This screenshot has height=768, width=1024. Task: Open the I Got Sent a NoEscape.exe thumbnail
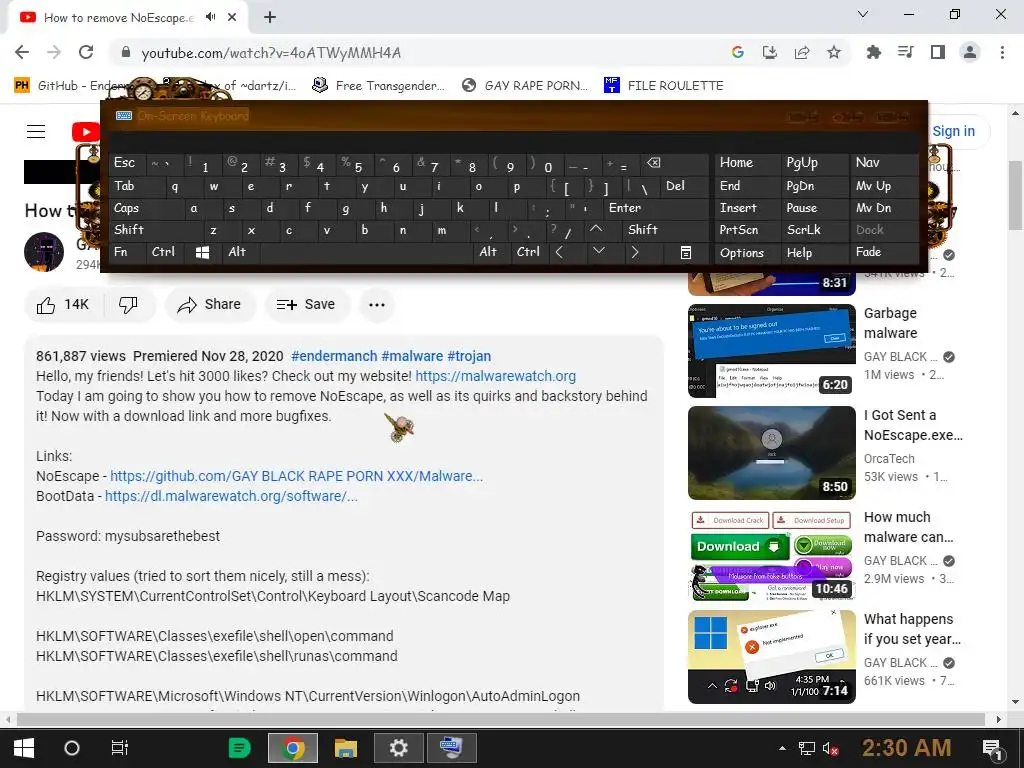(771, 453)
